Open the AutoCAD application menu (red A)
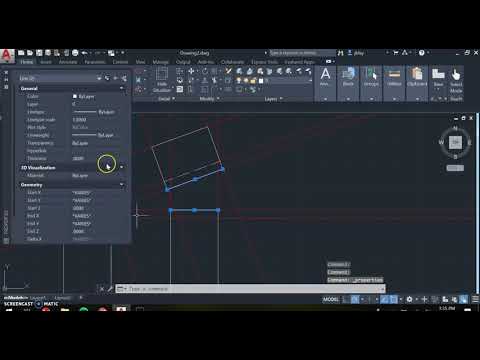This screenshot has width=480, height=360. (7, 56)
